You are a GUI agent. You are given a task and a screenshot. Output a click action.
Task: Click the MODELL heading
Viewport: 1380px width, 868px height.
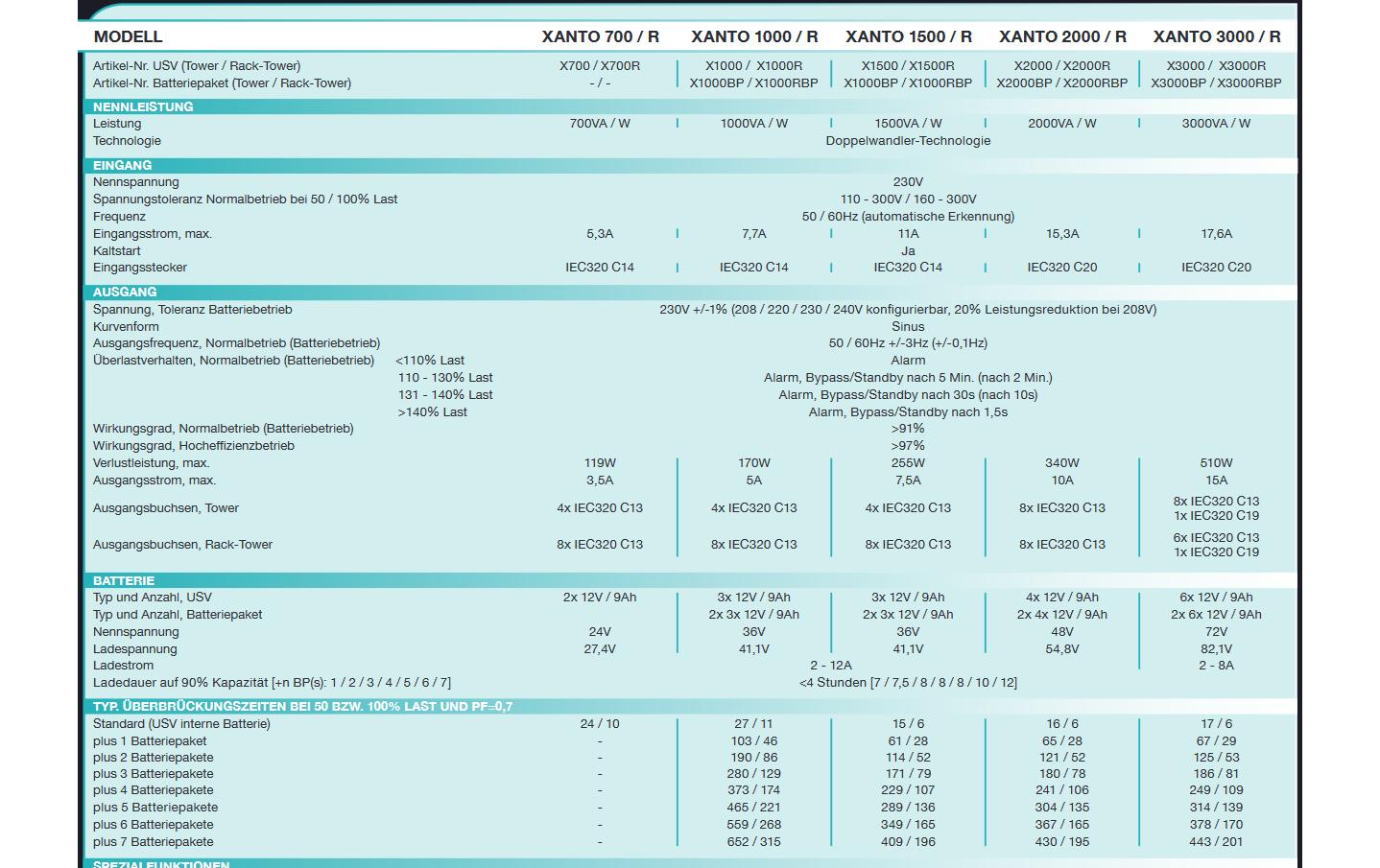128,36
